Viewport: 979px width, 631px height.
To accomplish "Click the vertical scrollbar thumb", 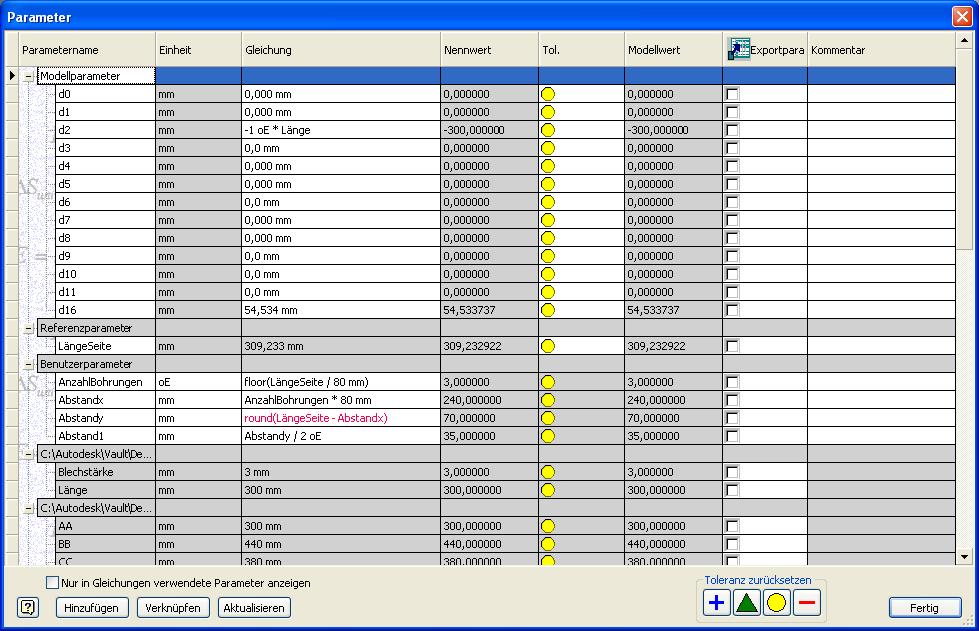I will coord(965,149).
